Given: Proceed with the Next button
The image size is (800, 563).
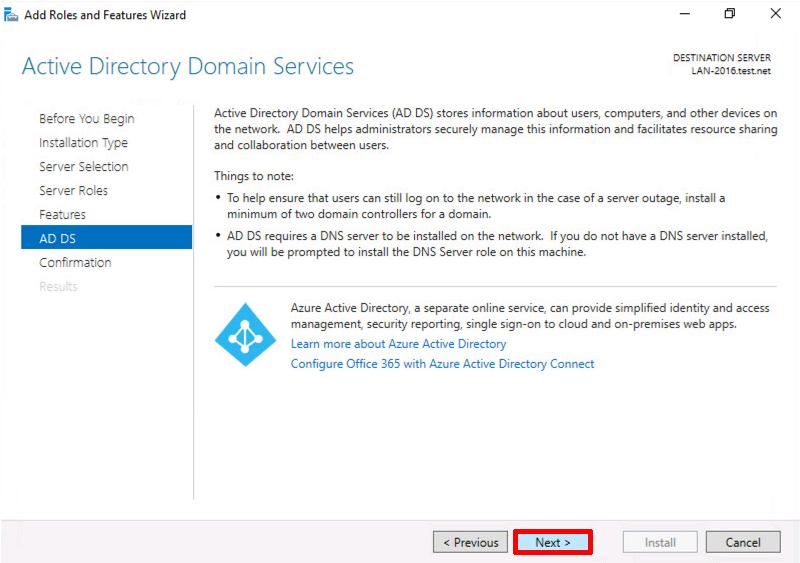Looking at the screenshot, I should point(553,542).
